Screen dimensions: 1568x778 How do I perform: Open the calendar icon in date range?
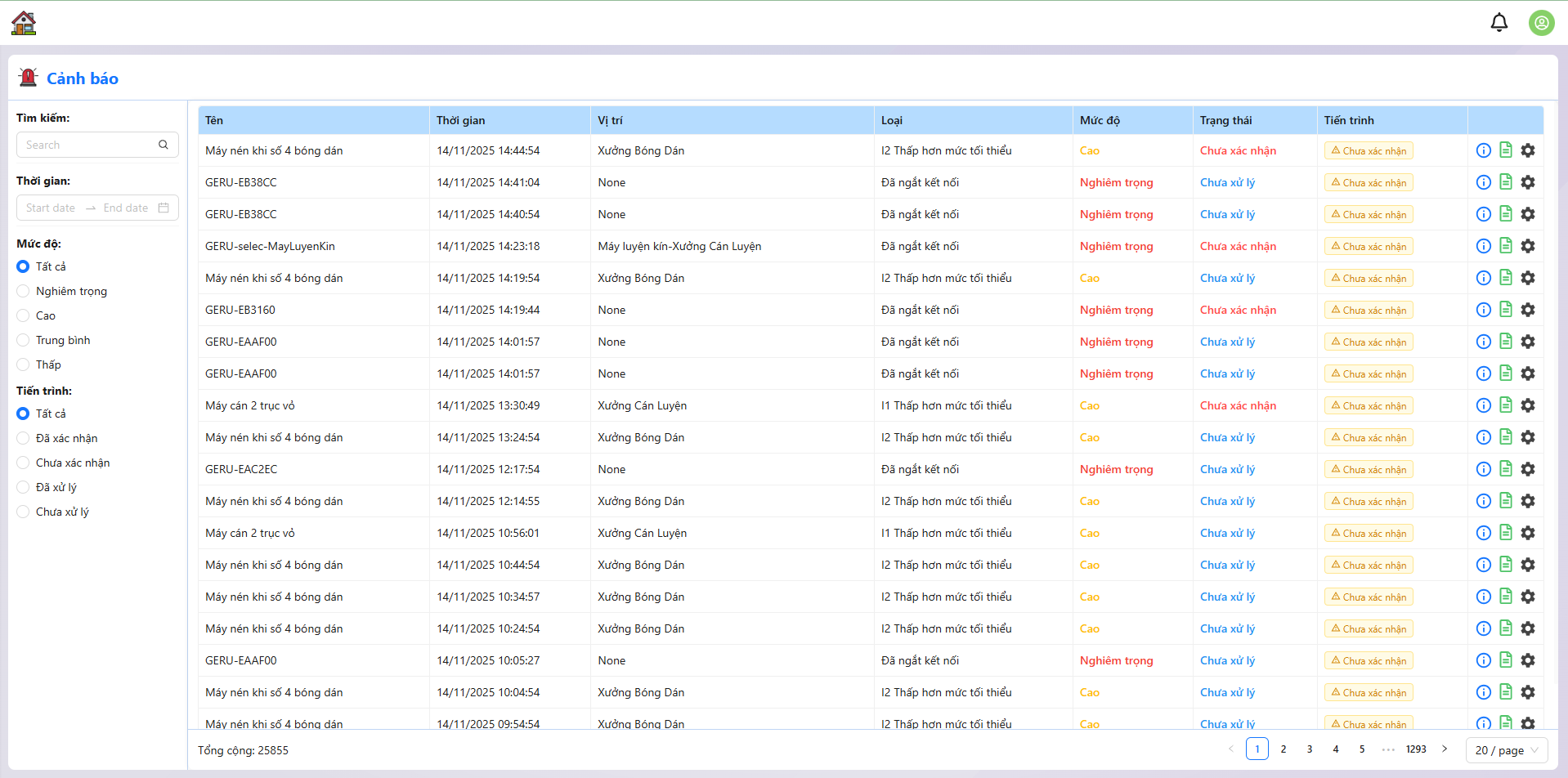click(x=164, y=208)
